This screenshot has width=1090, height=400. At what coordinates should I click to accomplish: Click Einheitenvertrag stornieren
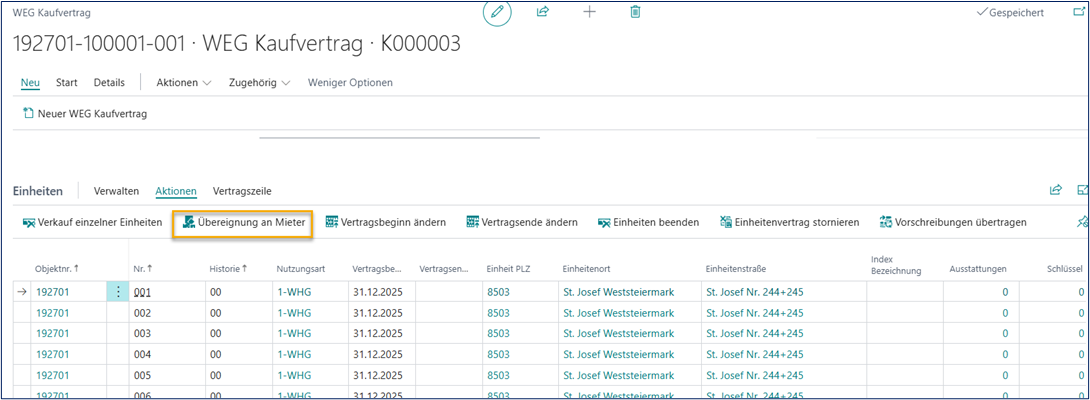pos(789,222)
